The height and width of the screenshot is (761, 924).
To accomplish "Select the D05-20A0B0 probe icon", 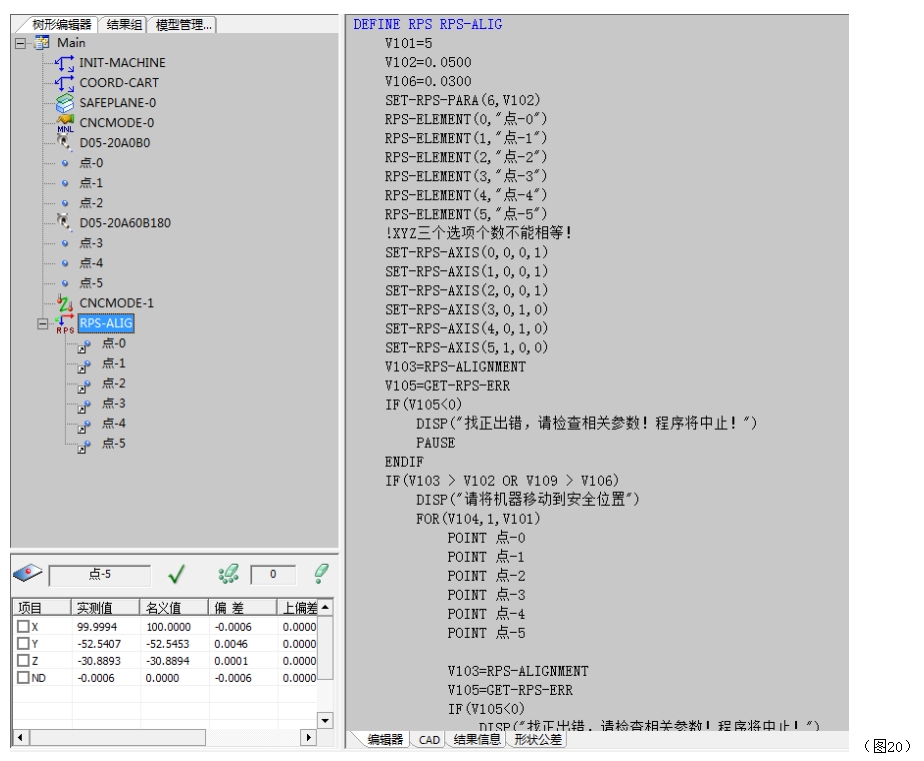I will [63, 141].
